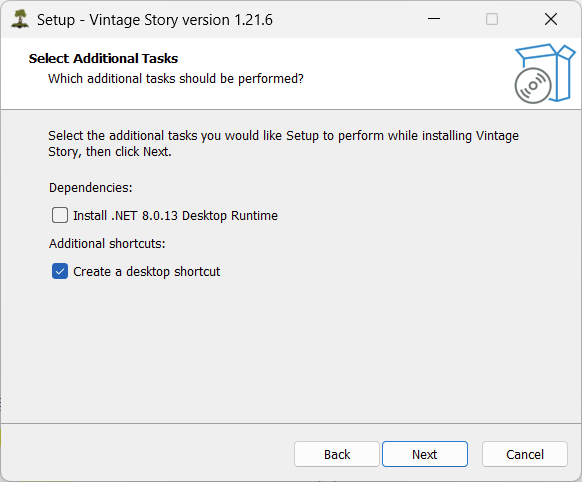Viewport: 582px width, 482px height.
Task: Click the CD disc in the installer graphic
Action: tap(533, 85)
